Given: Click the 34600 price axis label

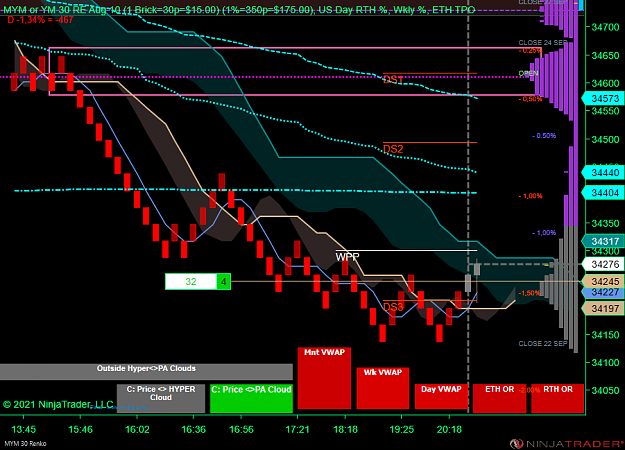Looking at the screenshot, I should pos(605,83).
